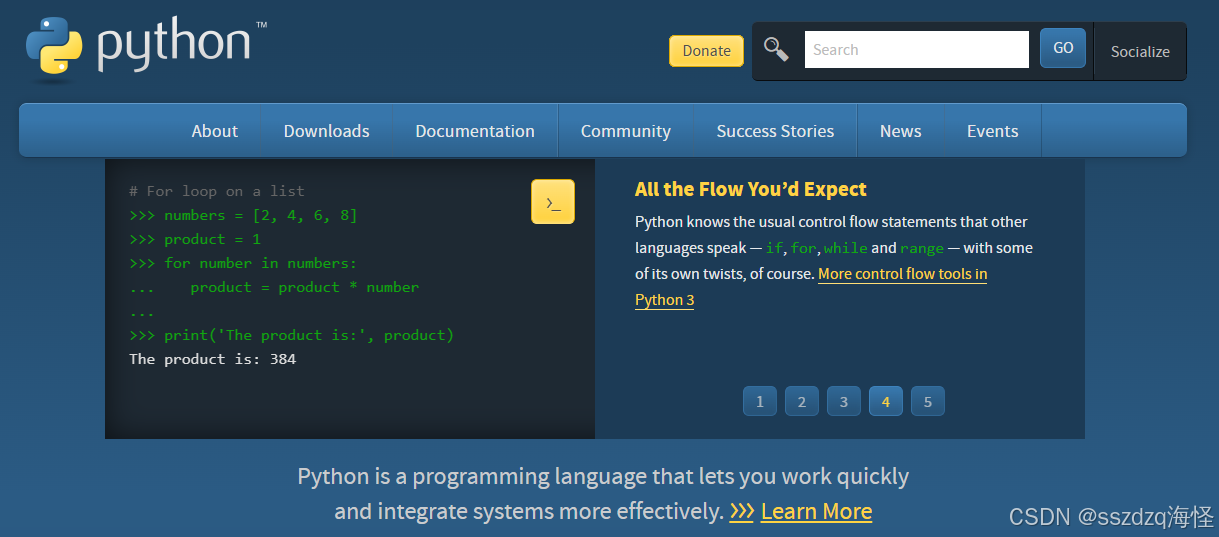Click the magnifying glass search icon
The image size is (1219, 537).
(x=776, y=49)
